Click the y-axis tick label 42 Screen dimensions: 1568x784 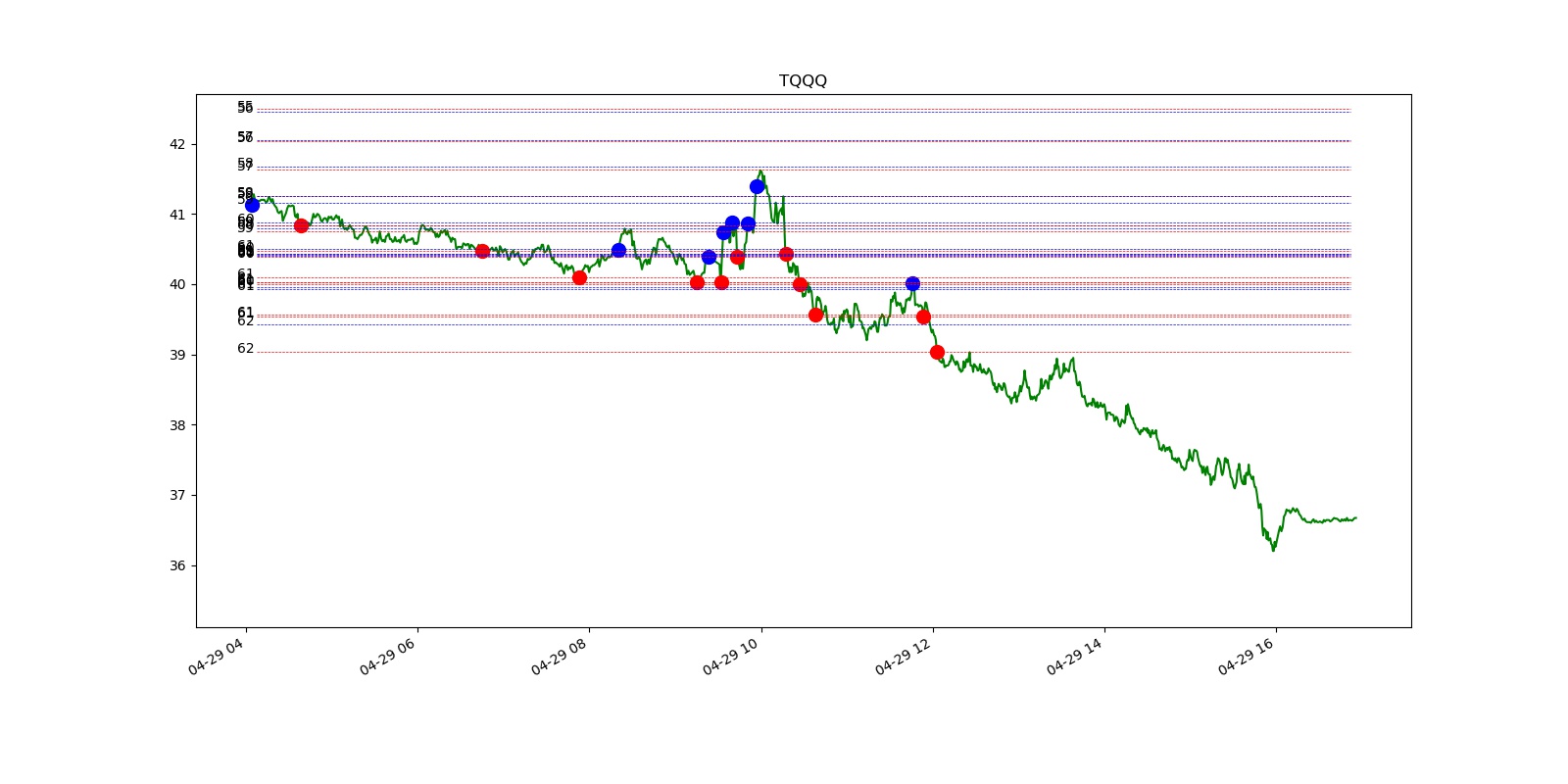tap(177, 144)
